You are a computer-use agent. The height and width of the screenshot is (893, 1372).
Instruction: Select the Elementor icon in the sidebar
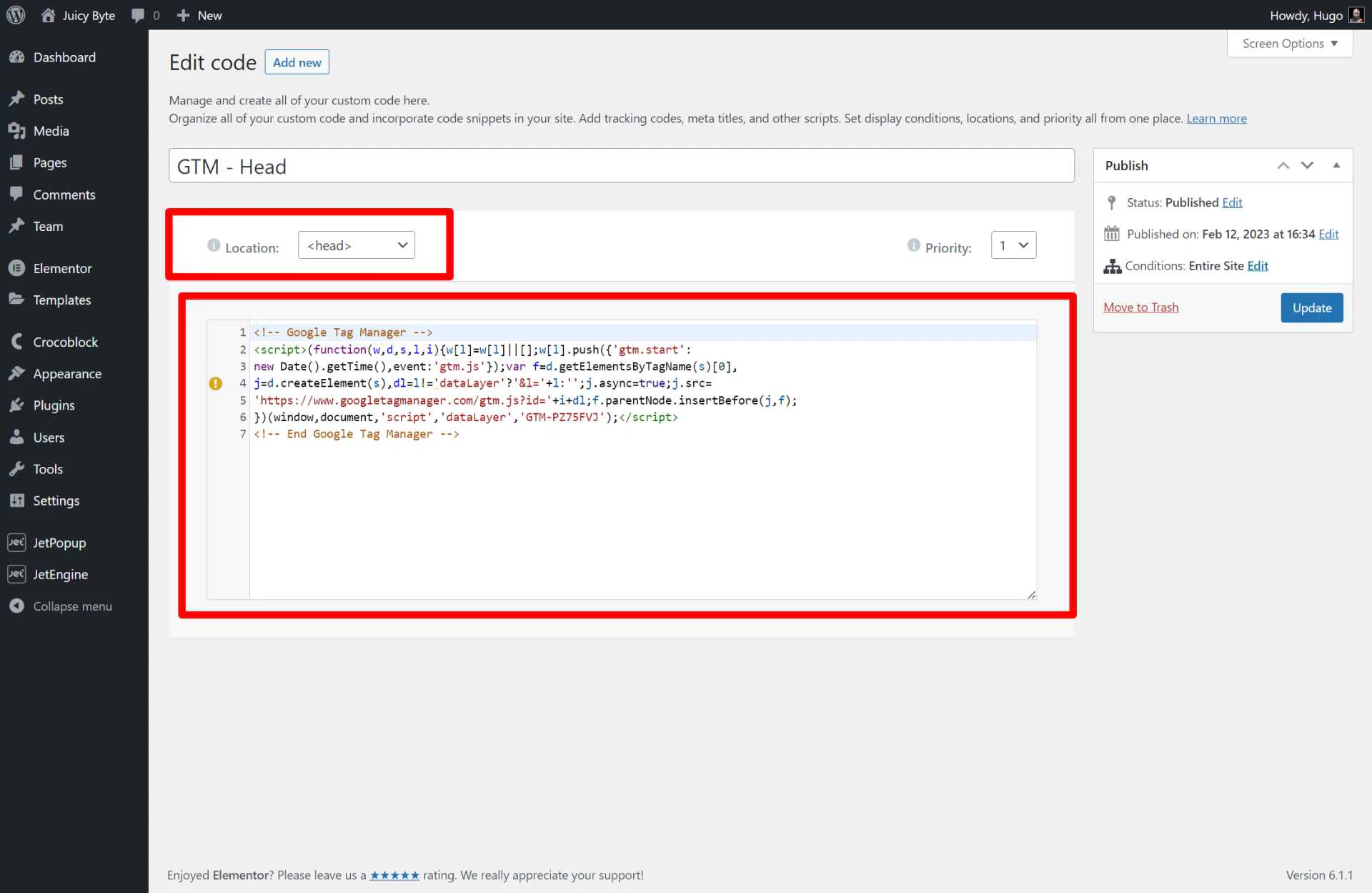click(x=17, y=267)
